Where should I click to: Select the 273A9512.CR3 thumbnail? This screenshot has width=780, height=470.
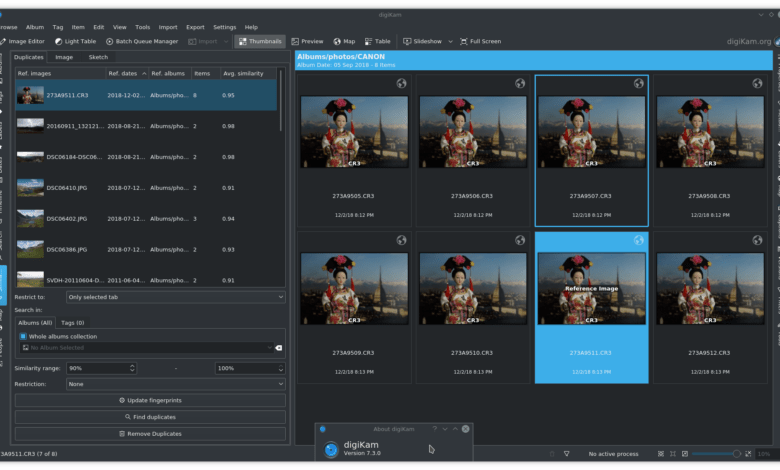[x=710, y=307]
